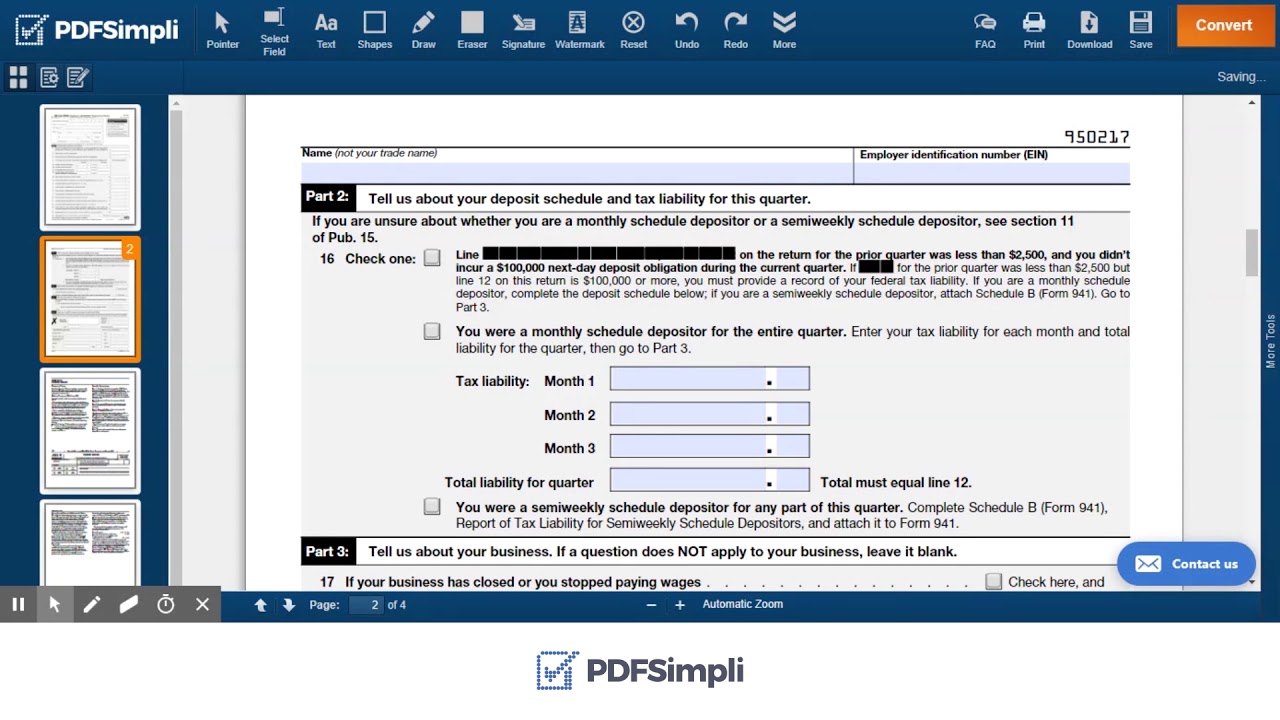1280x720 pixels.
Task: Select the recorder pen annotation tool
Action: (92, 604)
